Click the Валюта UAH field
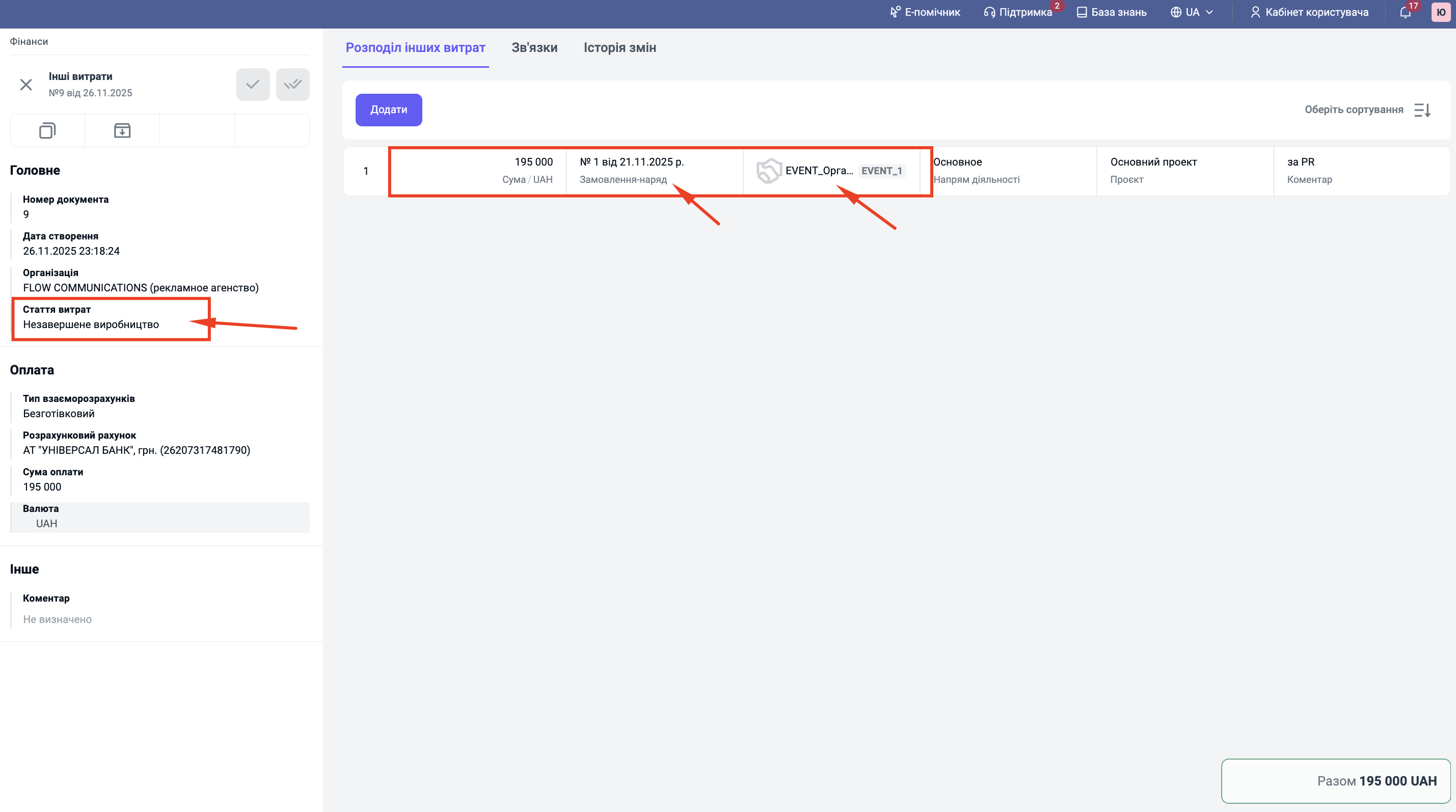The height and width of the screenshot is (812, 1456). [x=160, y=518]
